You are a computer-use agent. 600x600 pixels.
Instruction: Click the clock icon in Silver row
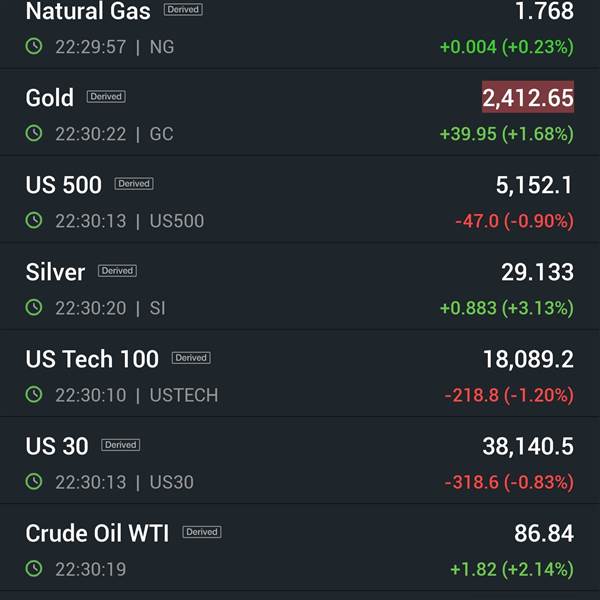click(x=34, y=307)
